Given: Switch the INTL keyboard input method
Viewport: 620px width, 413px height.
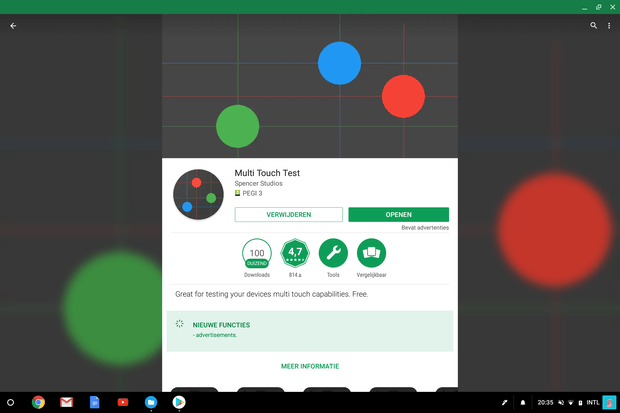Looking at the screenshot, I should 593,403.
